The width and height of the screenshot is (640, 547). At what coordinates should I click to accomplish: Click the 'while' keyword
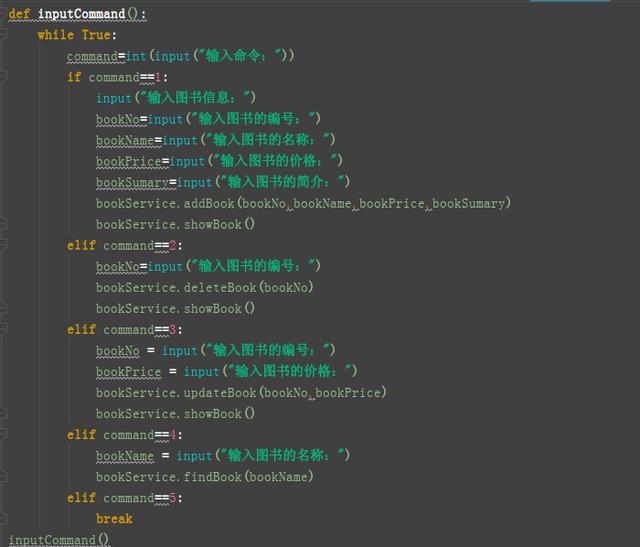tap(56, 35)
